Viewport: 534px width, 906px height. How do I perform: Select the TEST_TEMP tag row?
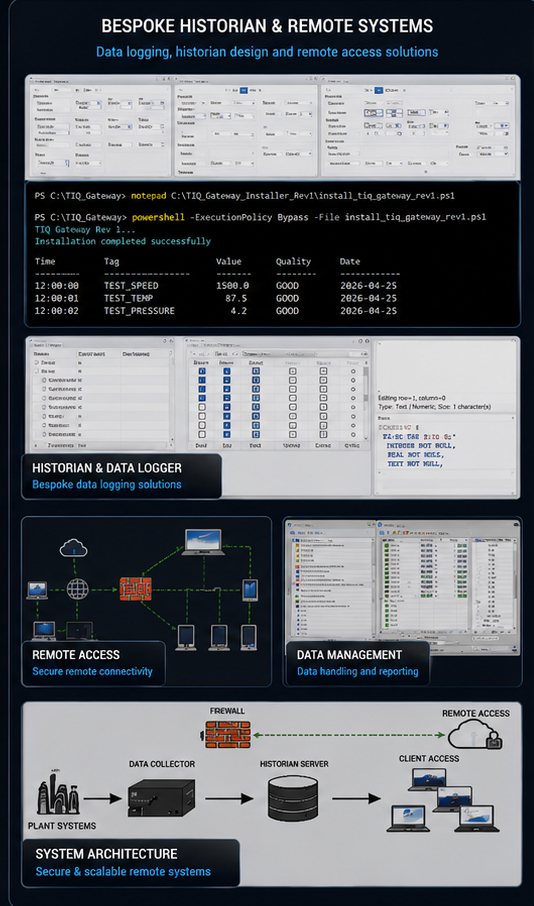[216, 298]
